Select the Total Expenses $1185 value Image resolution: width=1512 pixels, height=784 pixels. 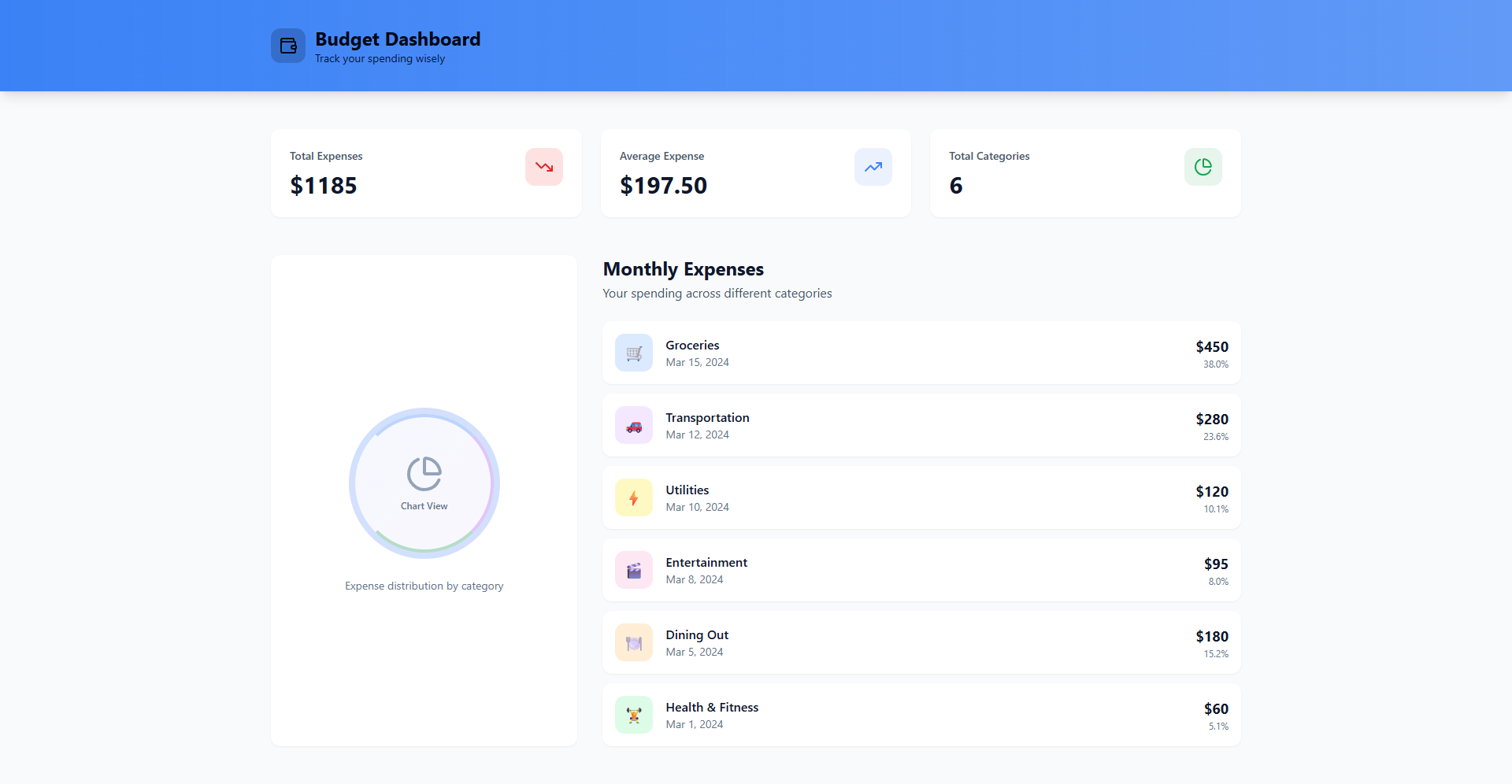(324, 186)
